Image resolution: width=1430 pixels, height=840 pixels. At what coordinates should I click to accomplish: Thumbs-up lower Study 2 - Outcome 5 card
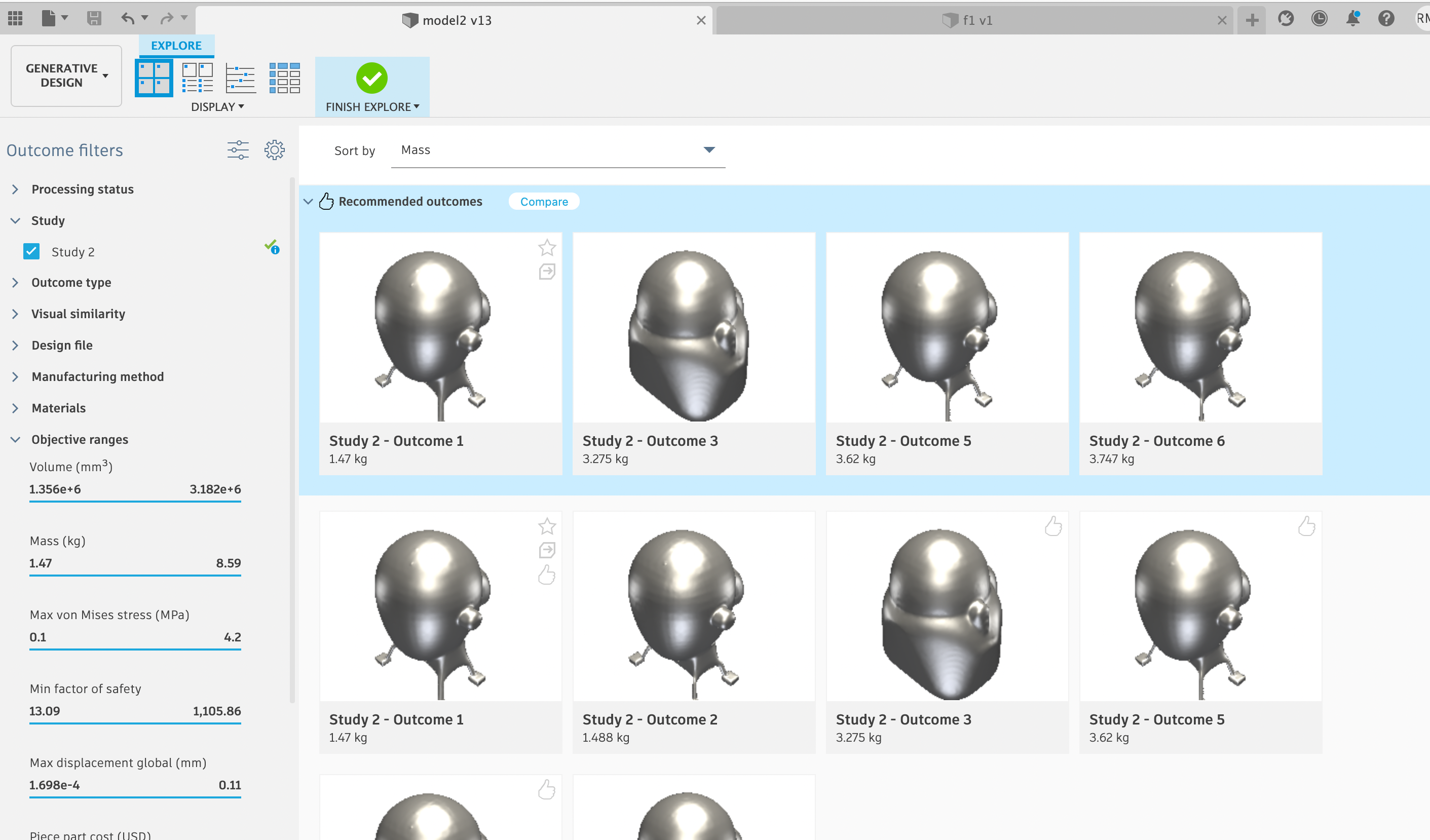[x=1306, y=526]
